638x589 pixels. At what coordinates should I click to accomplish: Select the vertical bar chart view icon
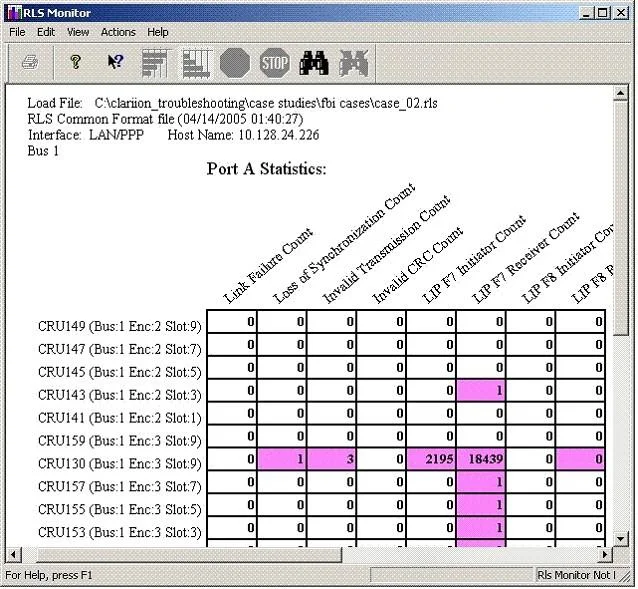[x=197, y=63]
